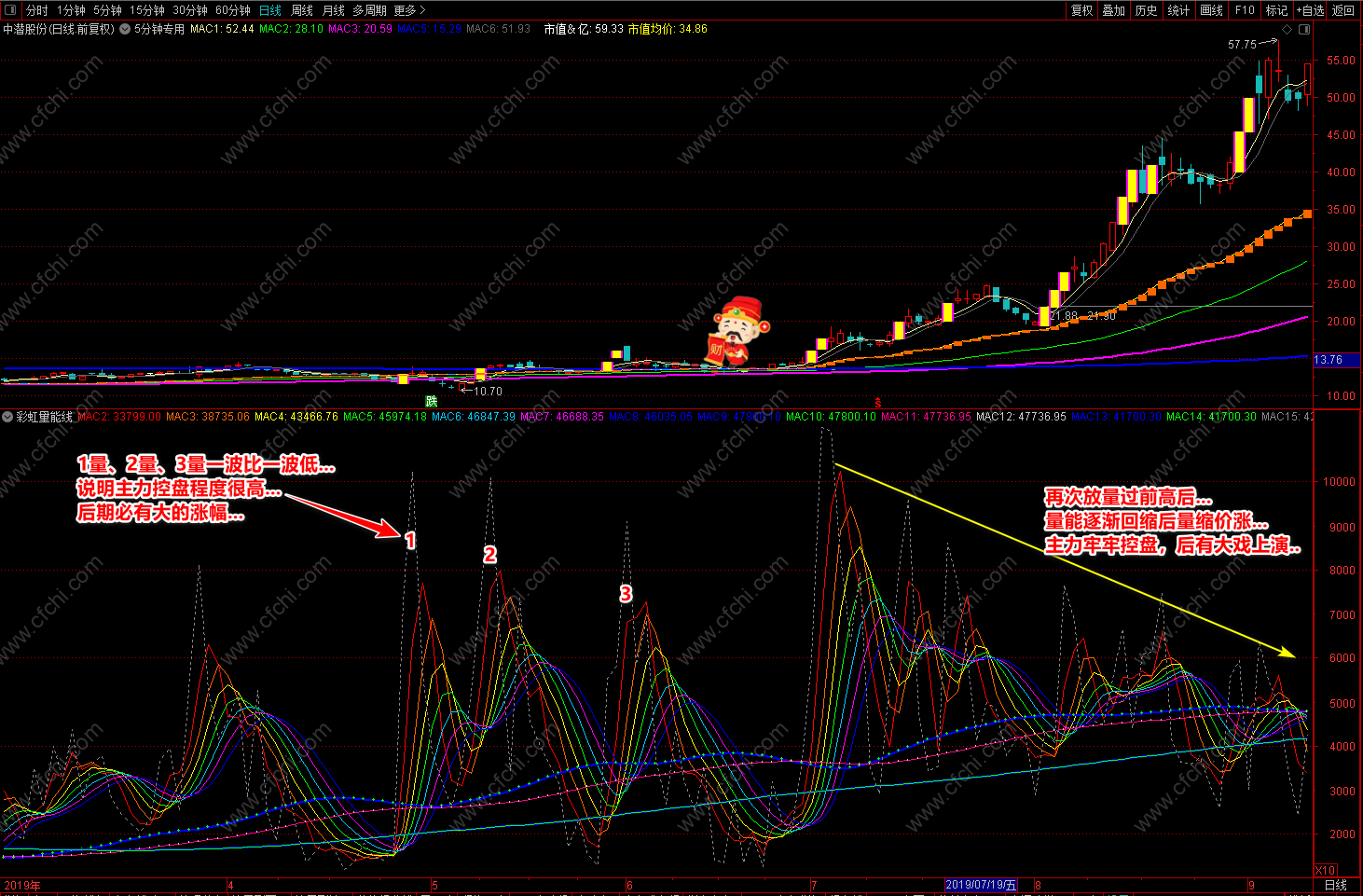Switch to 分时 chart
Image resolution: width=1363 pixels, height=896 pixels.
(x=36, y=10)
